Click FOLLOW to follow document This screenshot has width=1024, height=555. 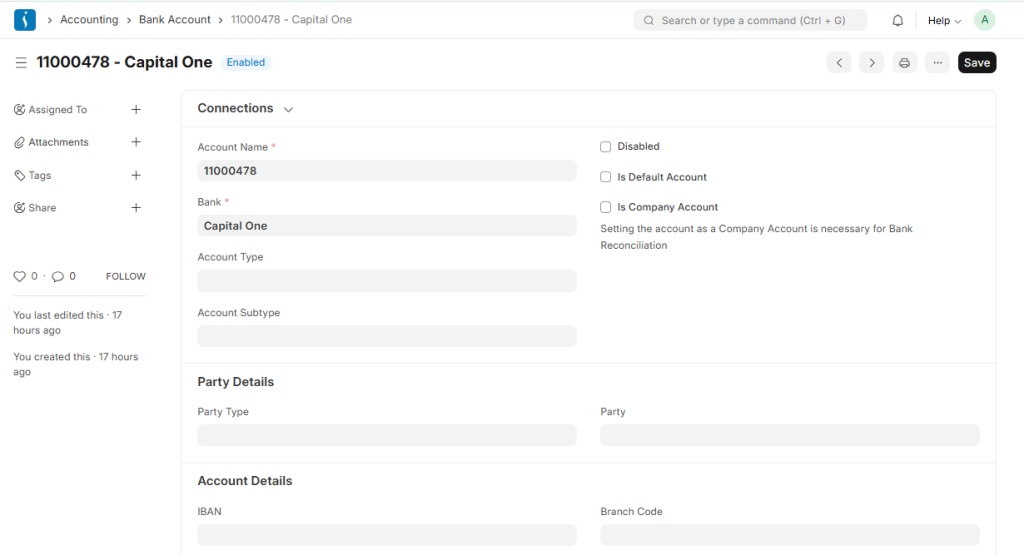[125, 276]
